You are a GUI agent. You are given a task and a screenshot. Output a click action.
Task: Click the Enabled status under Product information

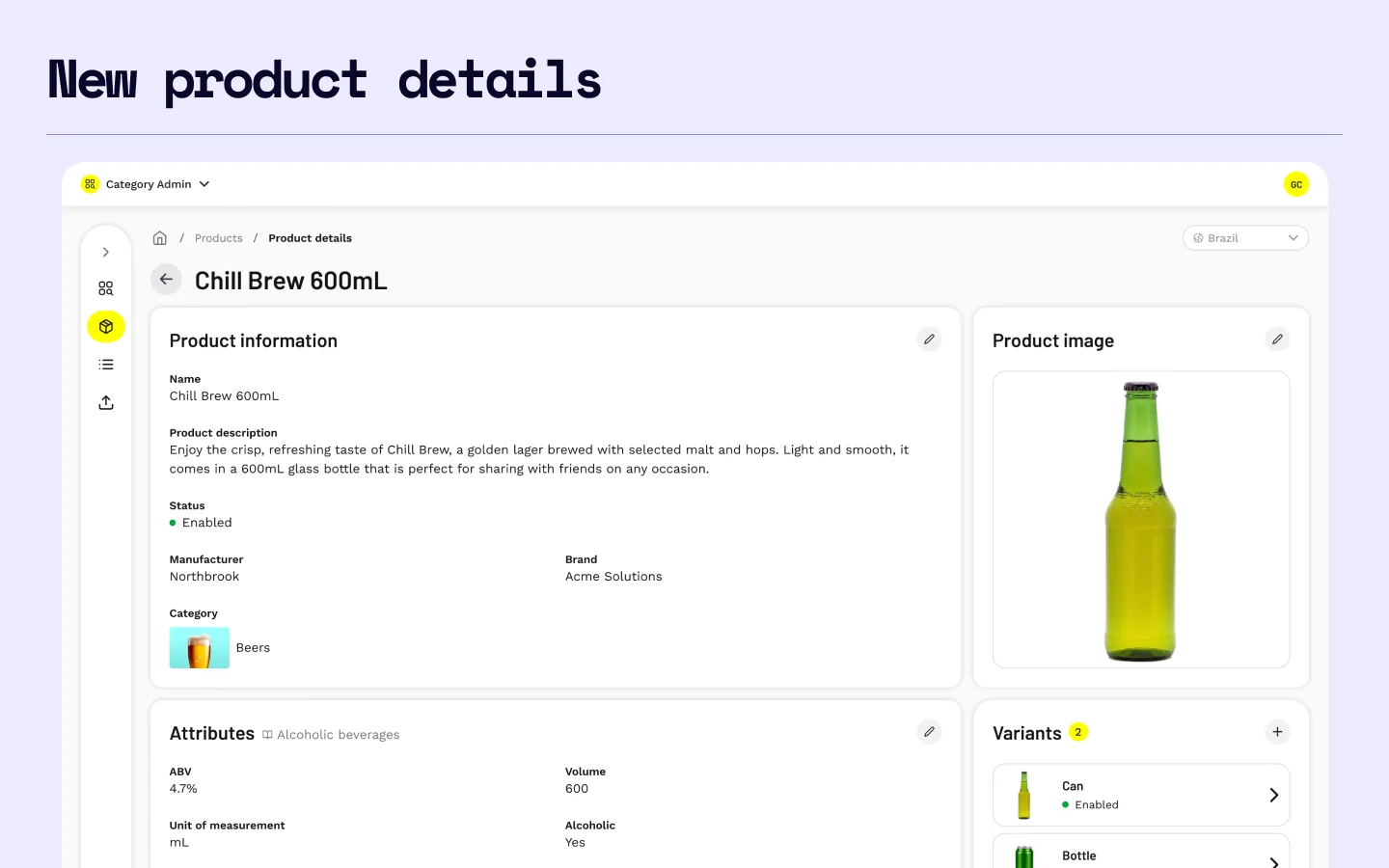click(x=201, y=523)
